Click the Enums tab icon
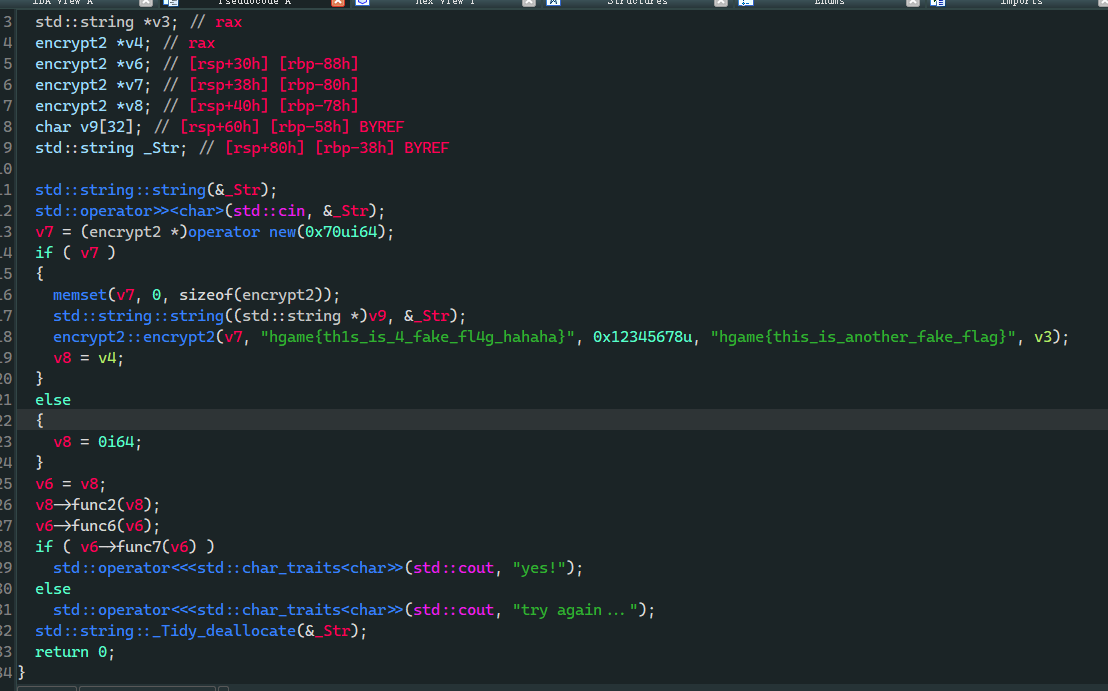The image size is (1108, 691). tap(746, 3)
